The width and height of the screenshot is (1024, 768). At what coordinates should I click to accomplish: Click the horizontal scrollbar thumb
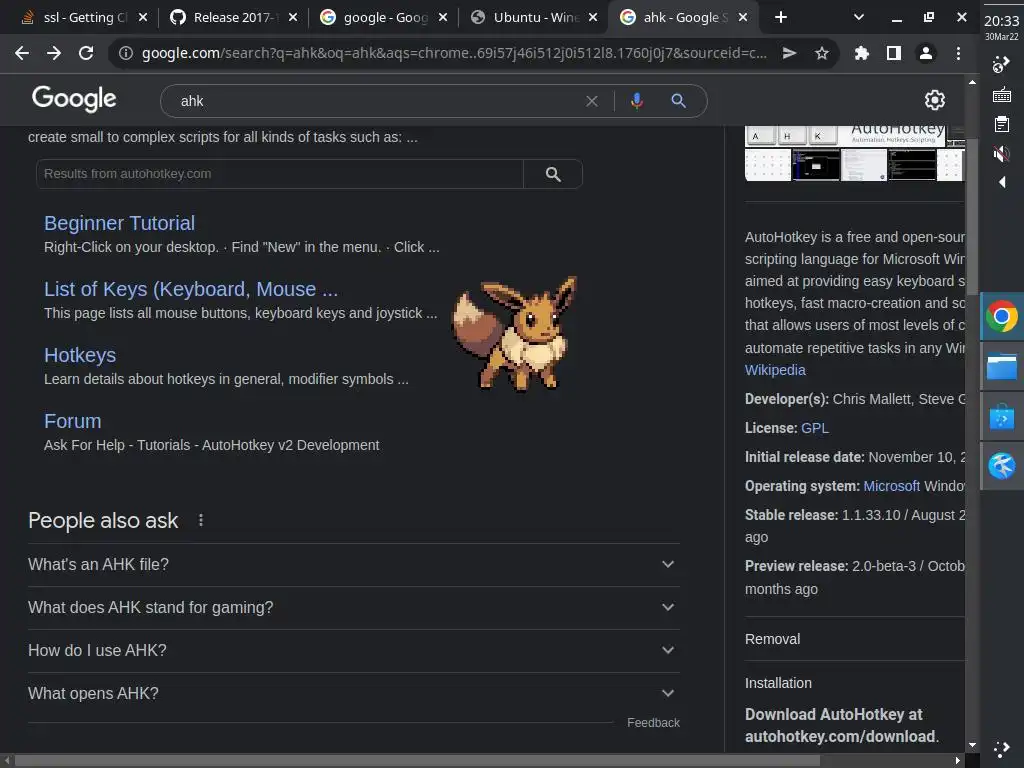coord(417,761)
